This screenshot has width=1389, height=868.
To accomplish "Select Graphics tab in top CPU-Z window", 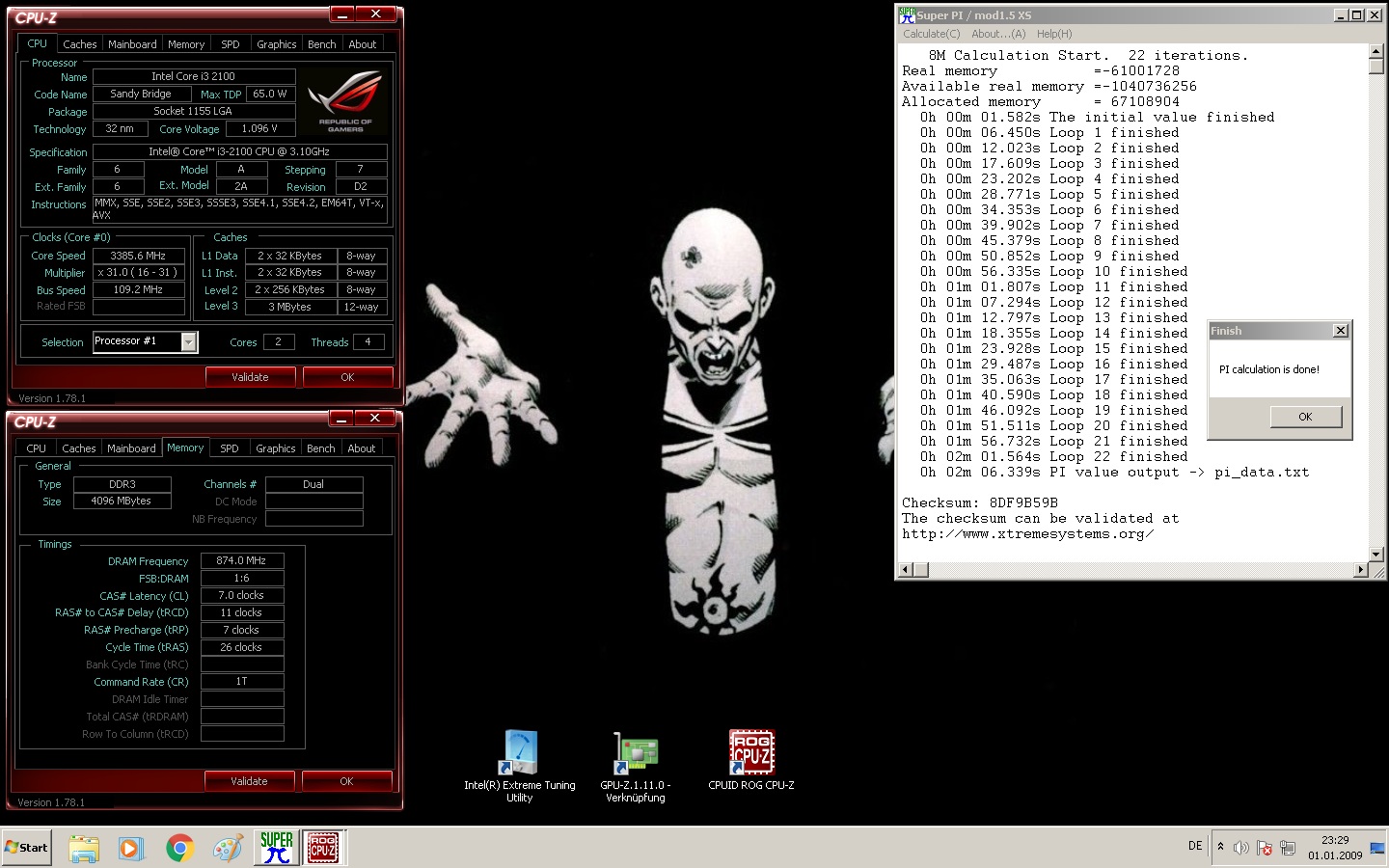I will (x=276, y=44).
